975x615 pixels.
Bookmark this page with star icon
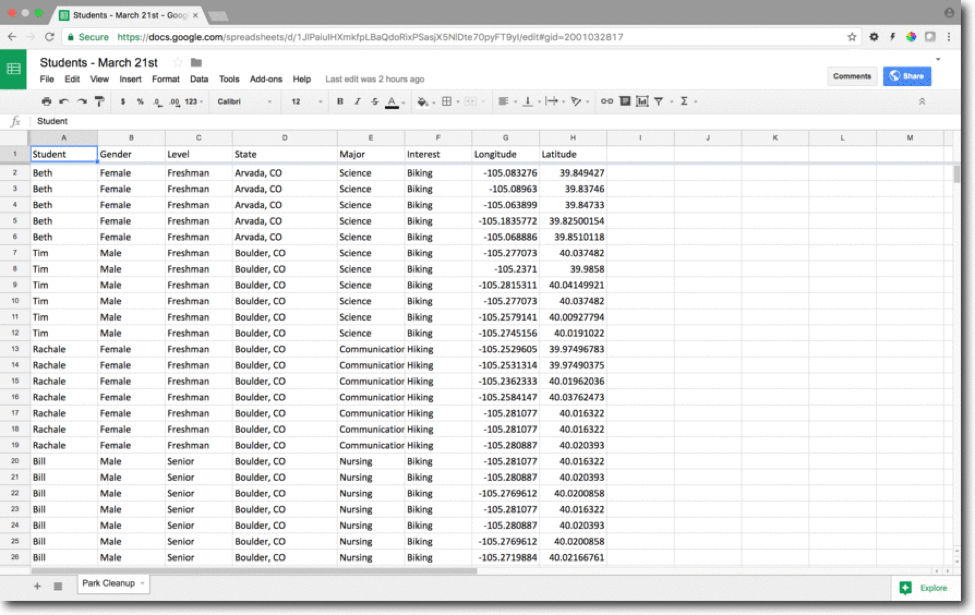[x=852, y=37]
